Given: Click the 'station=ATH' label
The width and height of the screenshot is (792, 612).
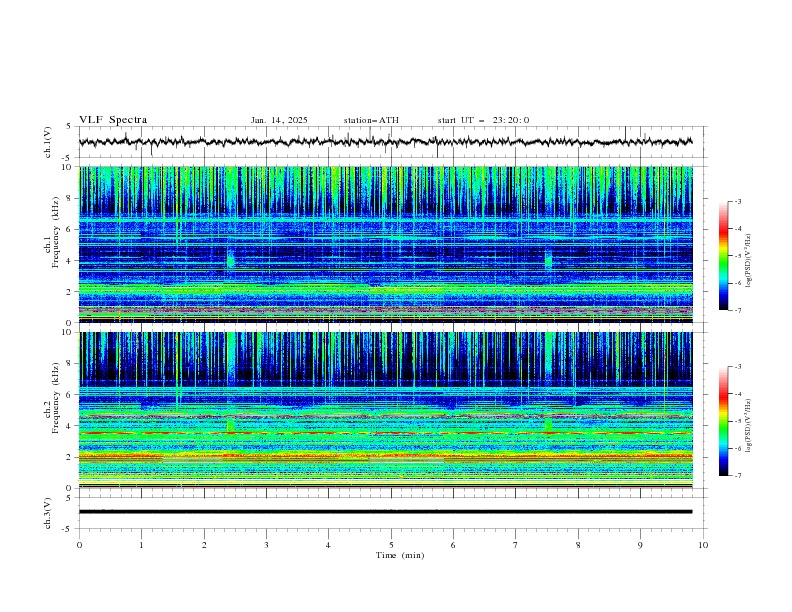Looking at the screenshot, I should tap(371, 120).
